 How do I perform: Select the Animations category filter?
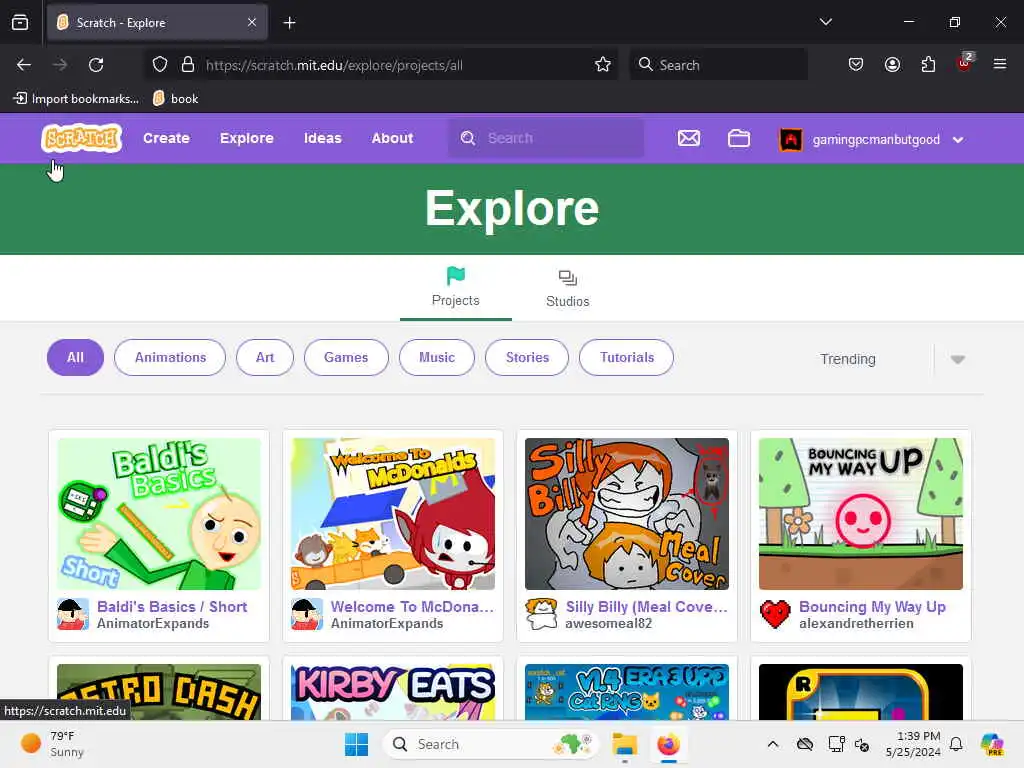click(170, 357)
